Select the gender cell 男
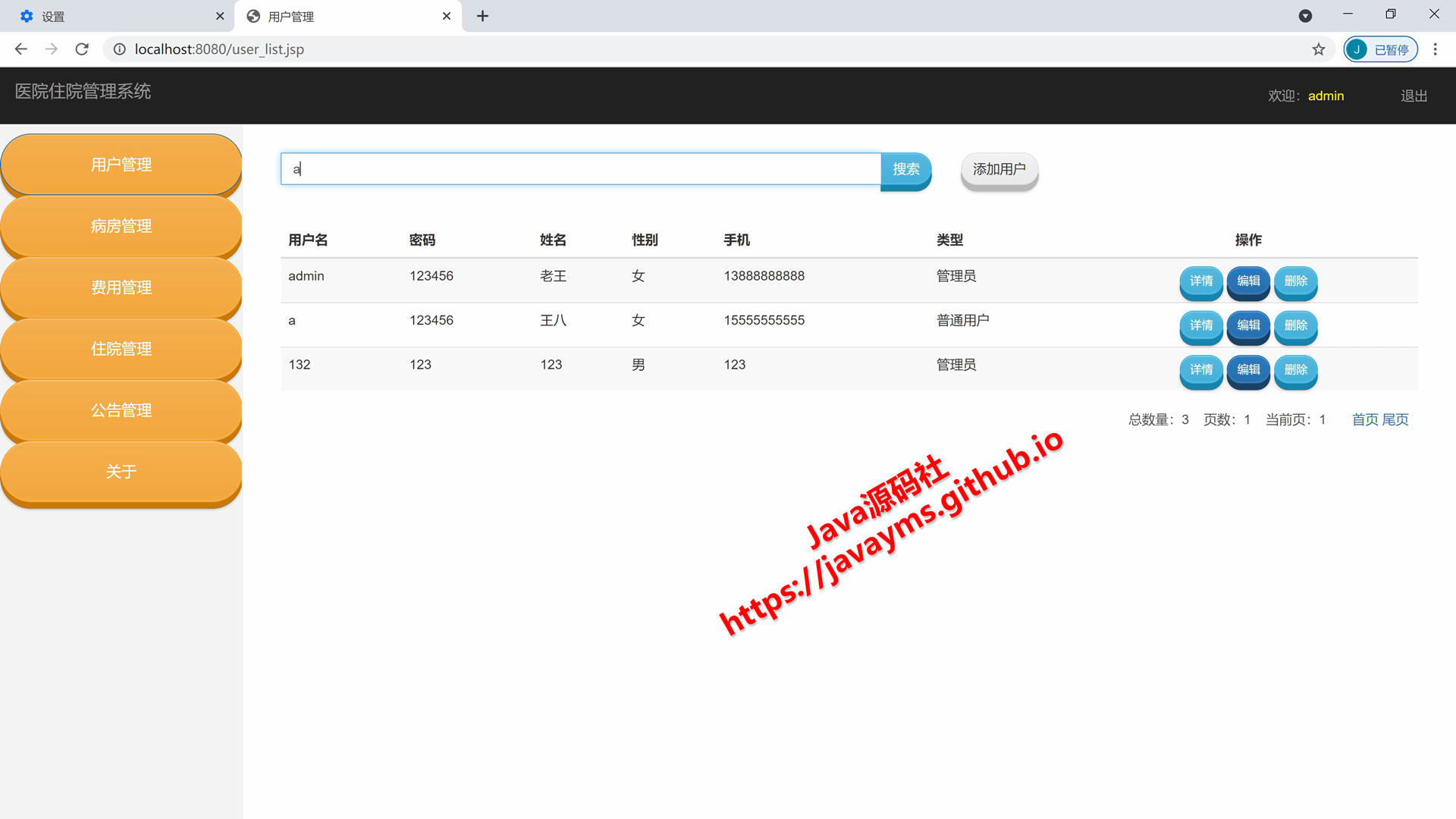 [639, 365]
